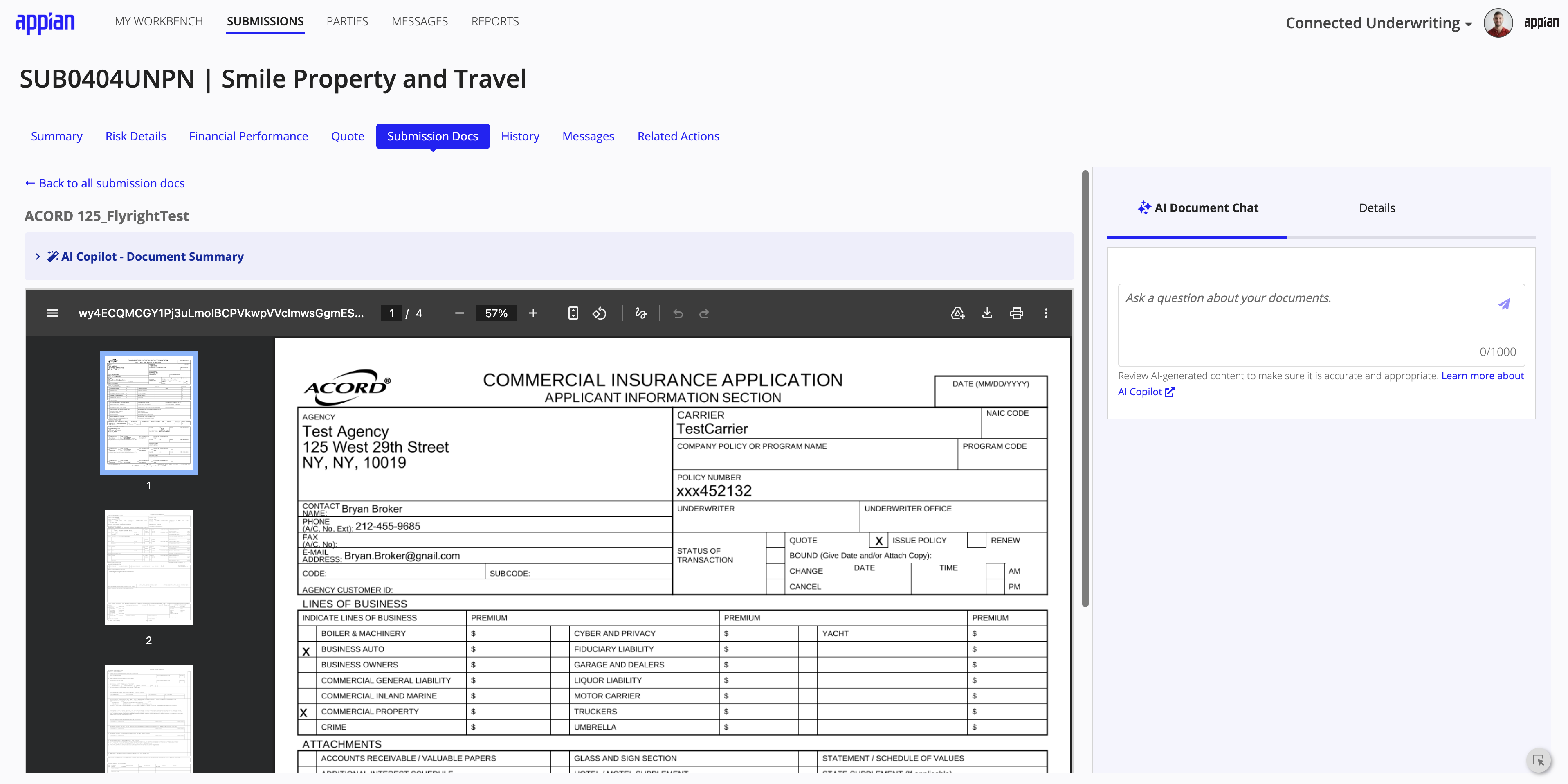Screen dimensions: 1568x784
Task: Click the floating cursor icon at bottom right
Action: pos(1539,760)
